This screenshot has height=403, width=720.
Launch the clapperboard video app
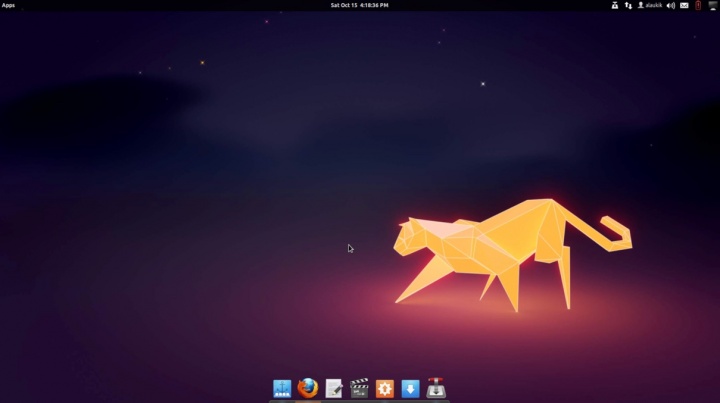(x=360, y=389)
